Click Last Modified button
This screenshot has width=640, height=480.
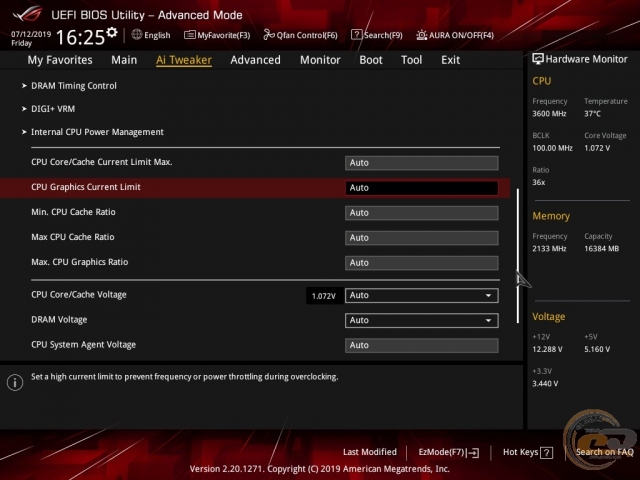[370, 452]
